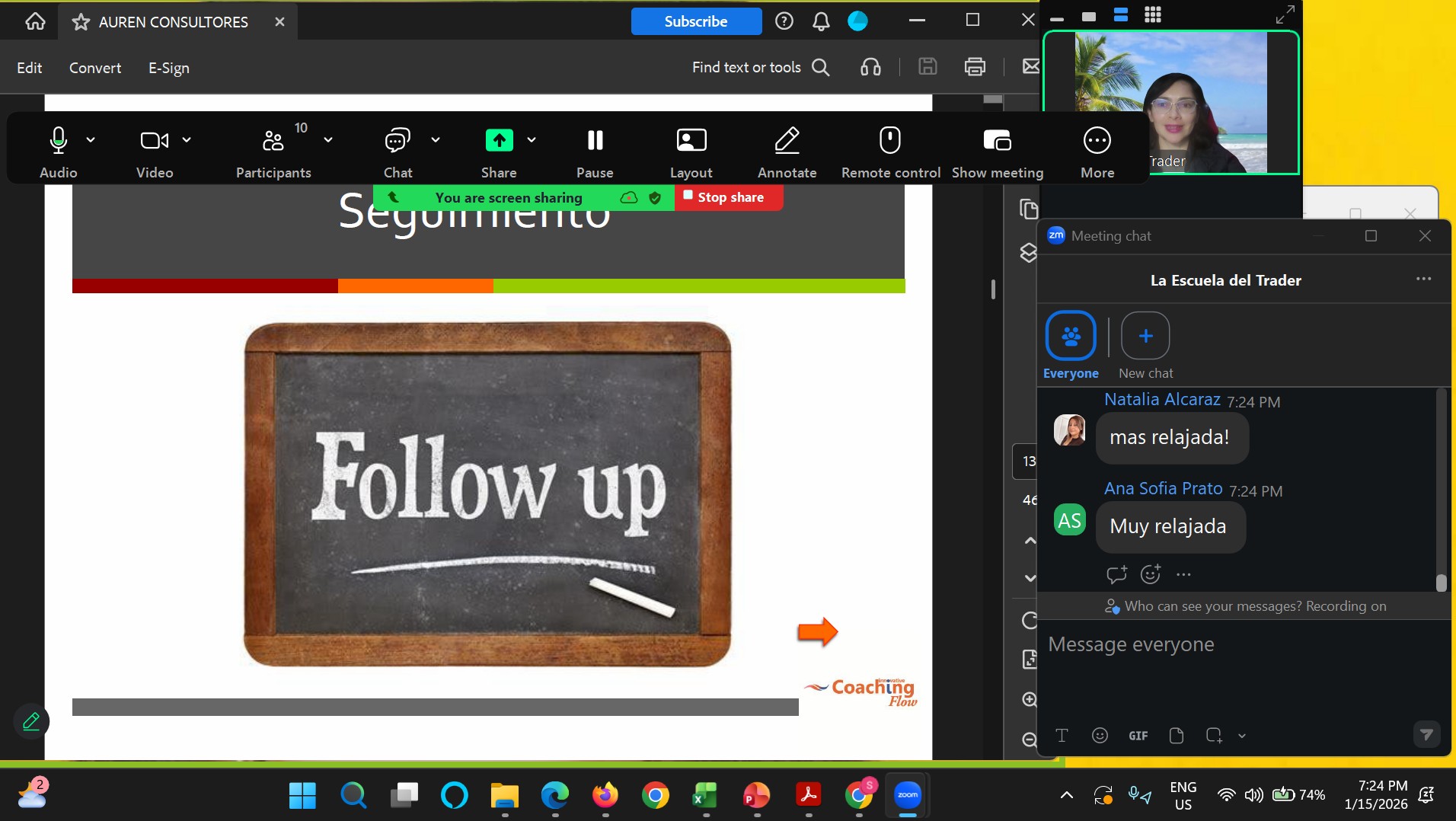1456x821 pixels.
Task: Open the emoji picker in chat
Action: tap(1100, 735)
